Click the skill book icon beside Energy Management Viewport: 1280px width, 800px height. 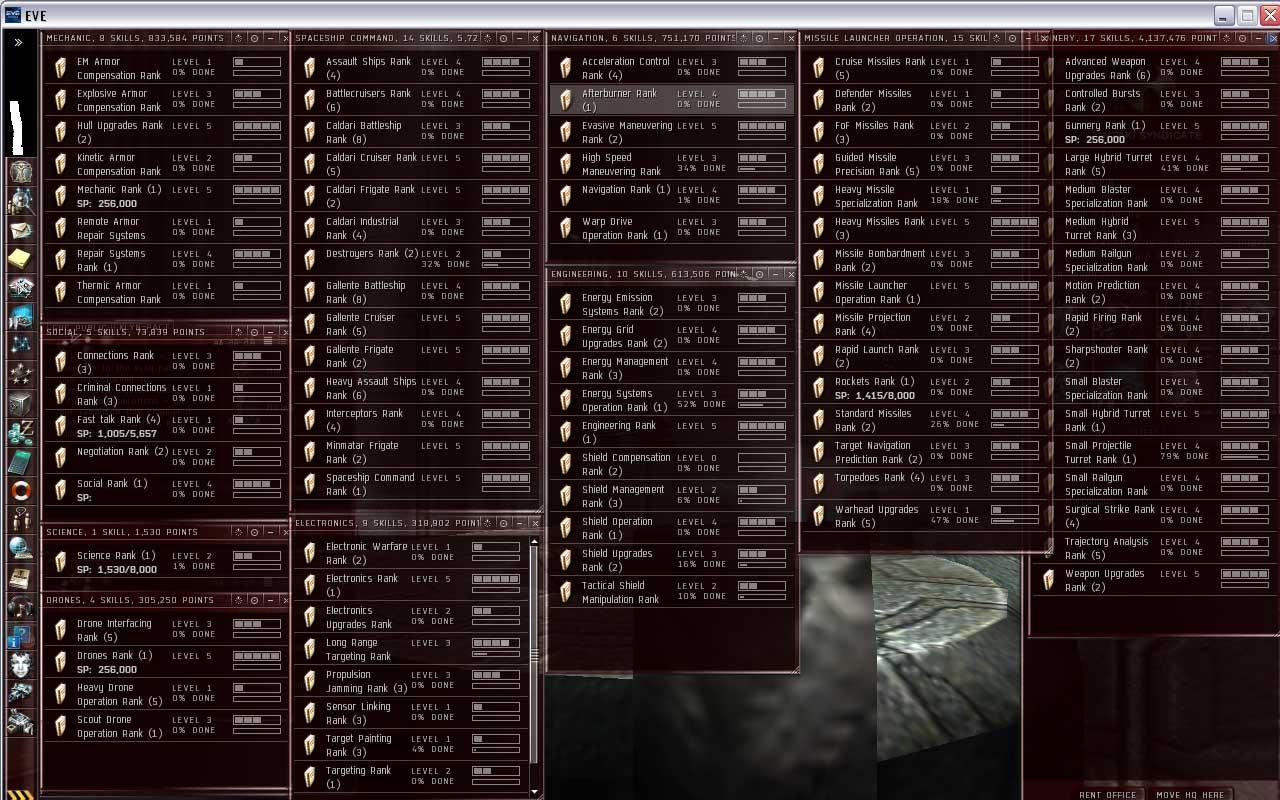click(565, 368)
